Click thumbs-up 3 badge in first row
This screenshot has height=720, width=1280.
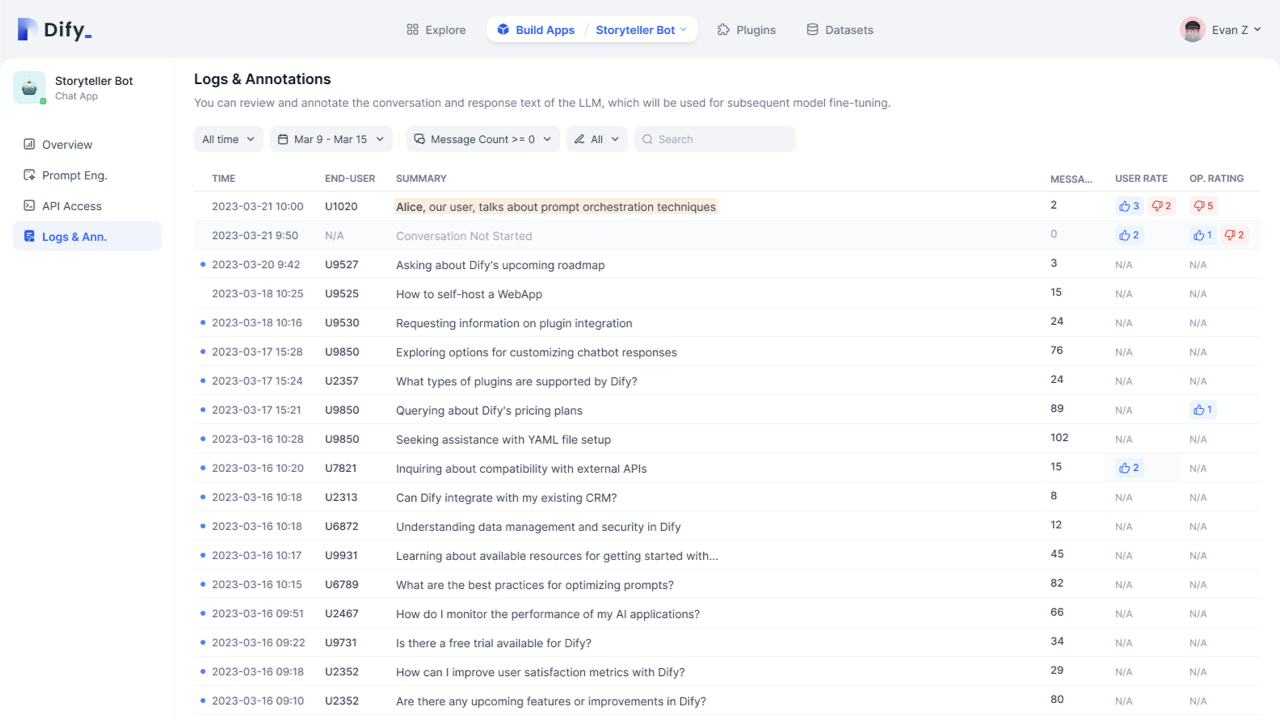coord(1129,206)
